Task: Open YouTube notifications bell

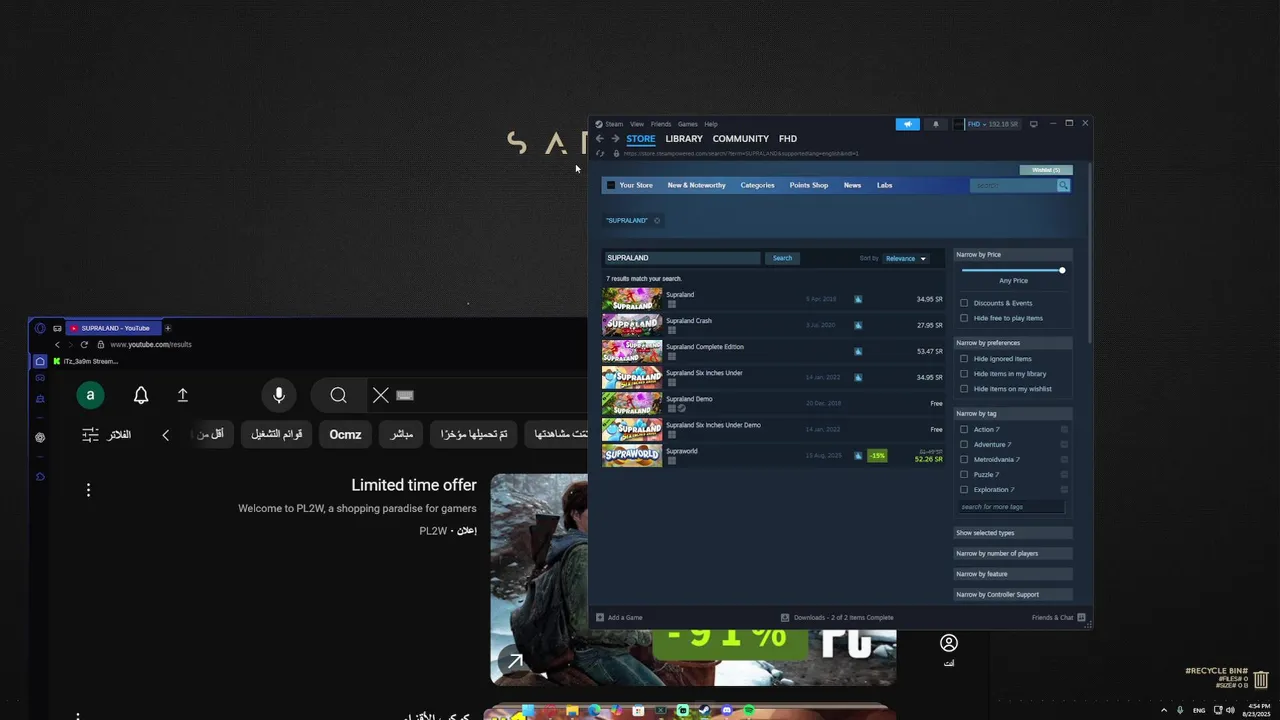Action: click(141, 395)
